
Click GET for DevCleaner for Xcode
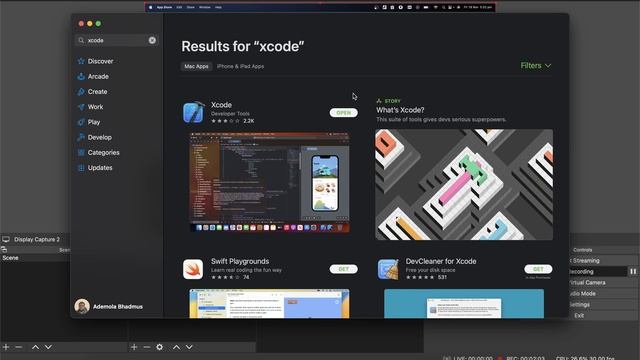(x=538, y=269)
